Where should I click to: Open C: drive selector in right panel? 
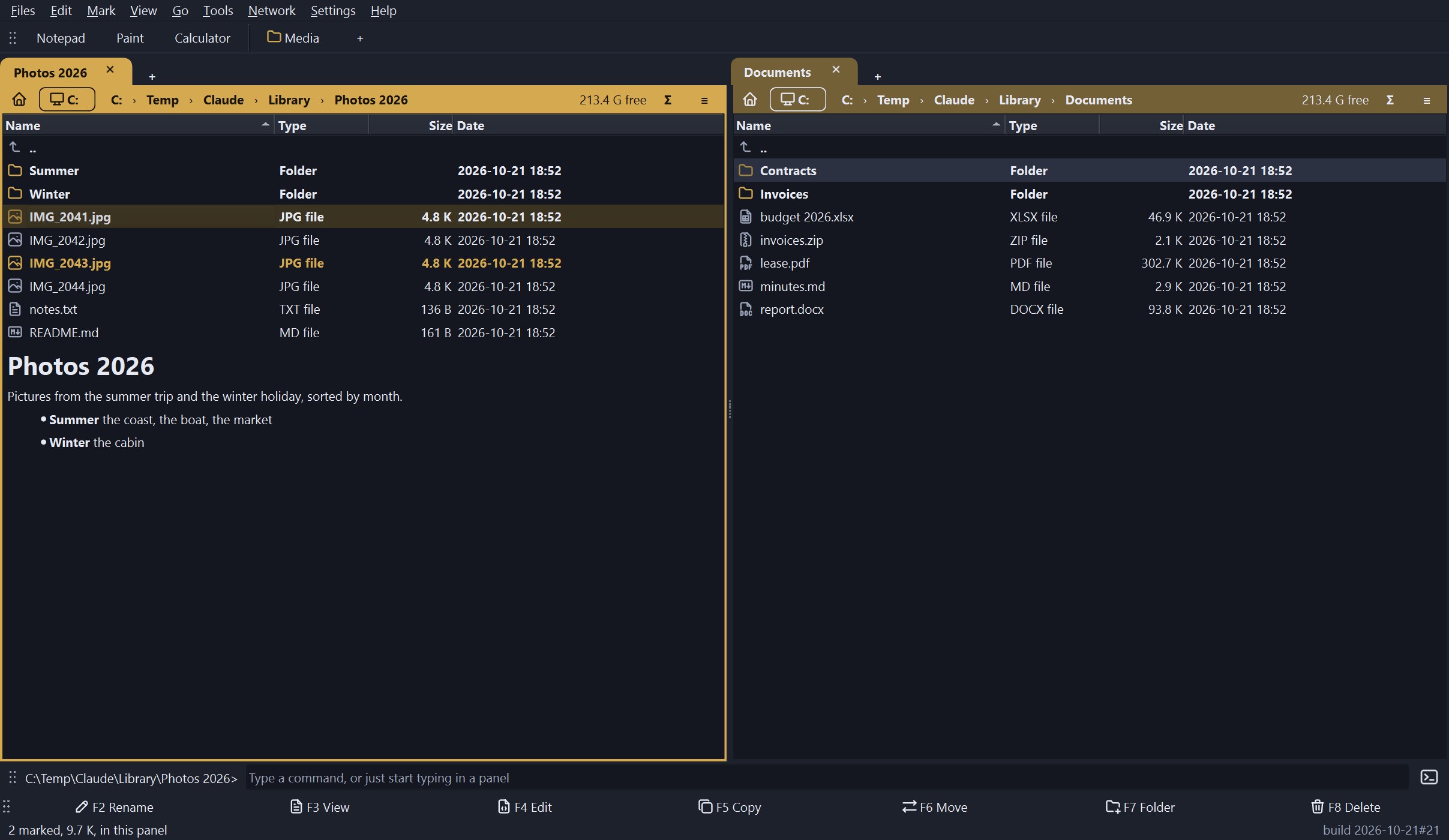[x=797, y=100]
